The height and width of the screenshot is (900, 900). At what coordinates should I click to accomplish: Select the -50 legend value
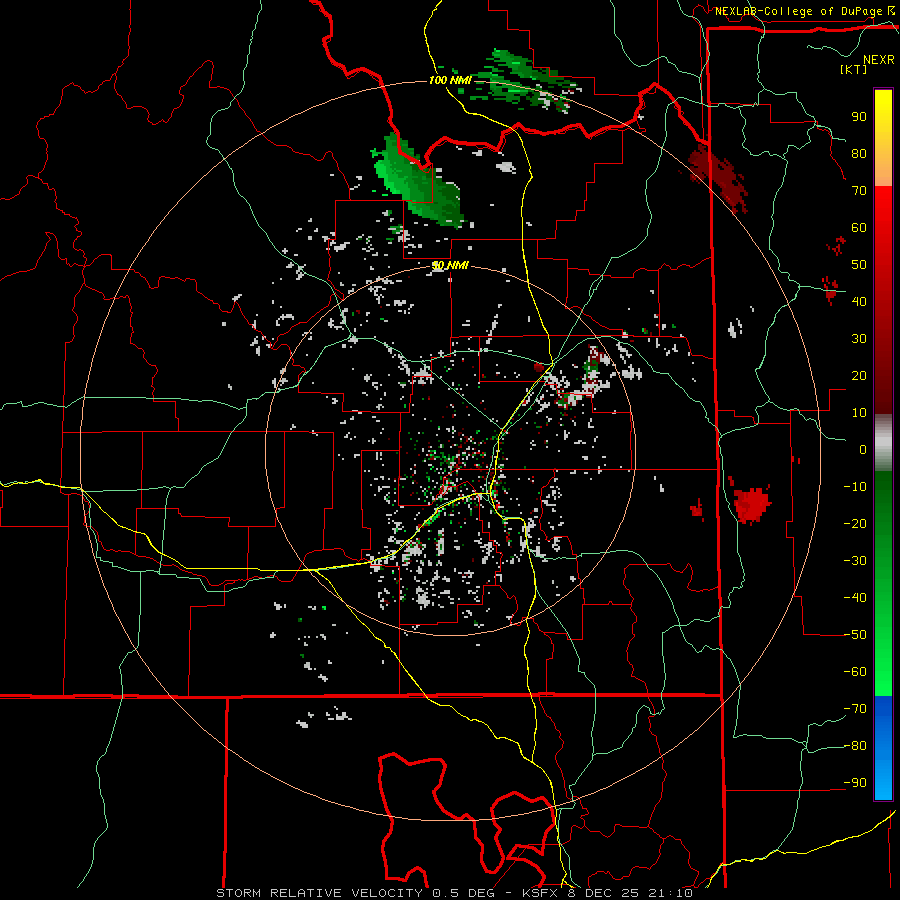(855, 635)
